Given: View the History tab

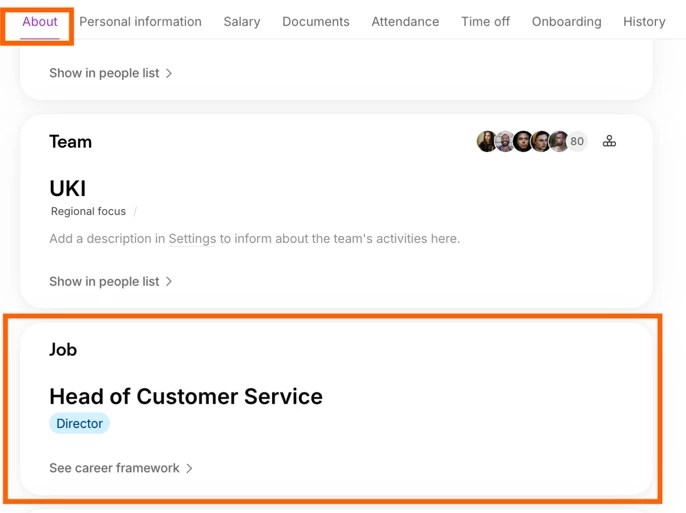Looking at the screenshot, I should click(644, 22).
